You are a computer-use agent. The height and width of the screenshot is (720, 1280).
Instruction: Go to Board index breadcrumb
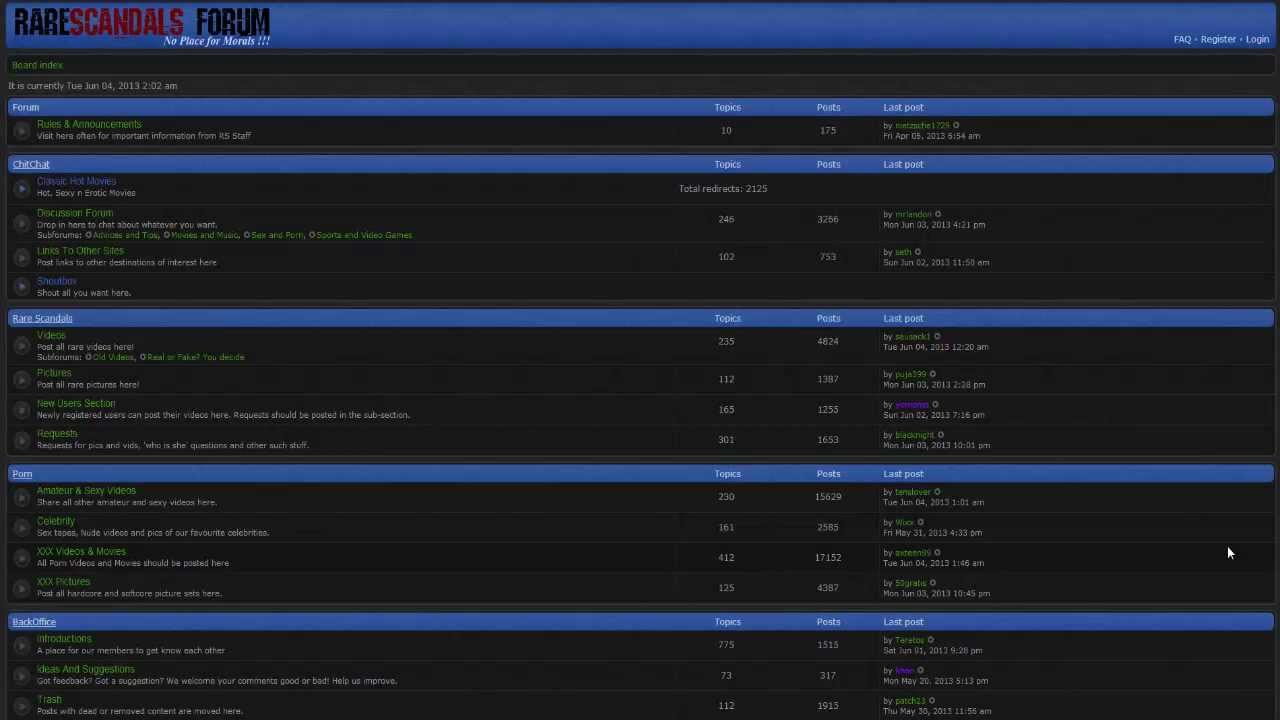(37, 65)
